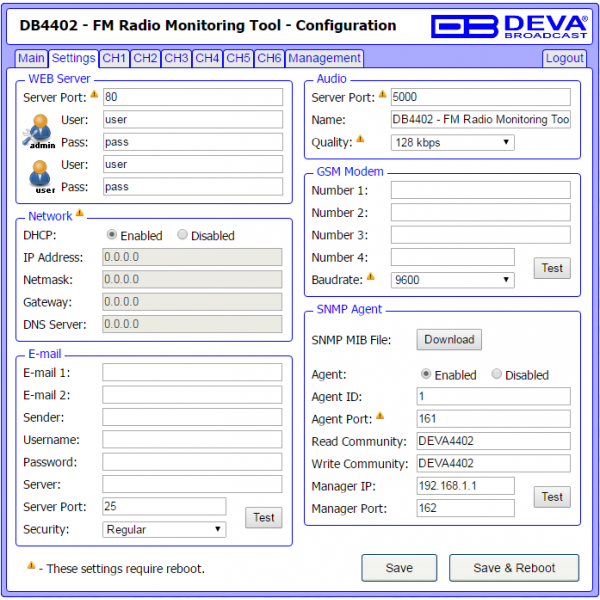Open the CH5 tab
600x600 pixels.
[238, 58]
